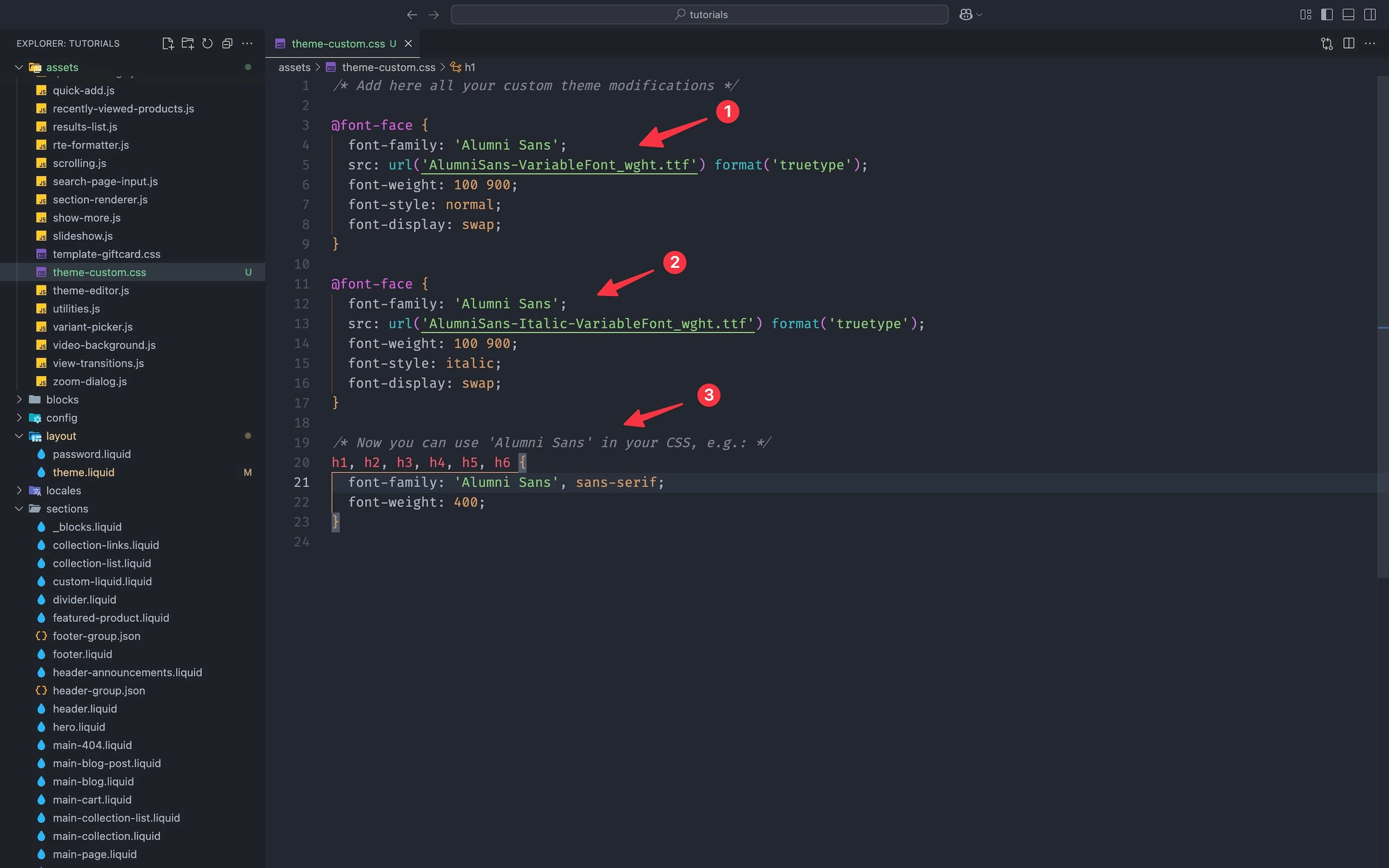Viewport: 1389px width, 868px height.
Task: Follow the AlumniSans-Italic-VariableFont_wght.ttf url link
Action: pos(587,324)
